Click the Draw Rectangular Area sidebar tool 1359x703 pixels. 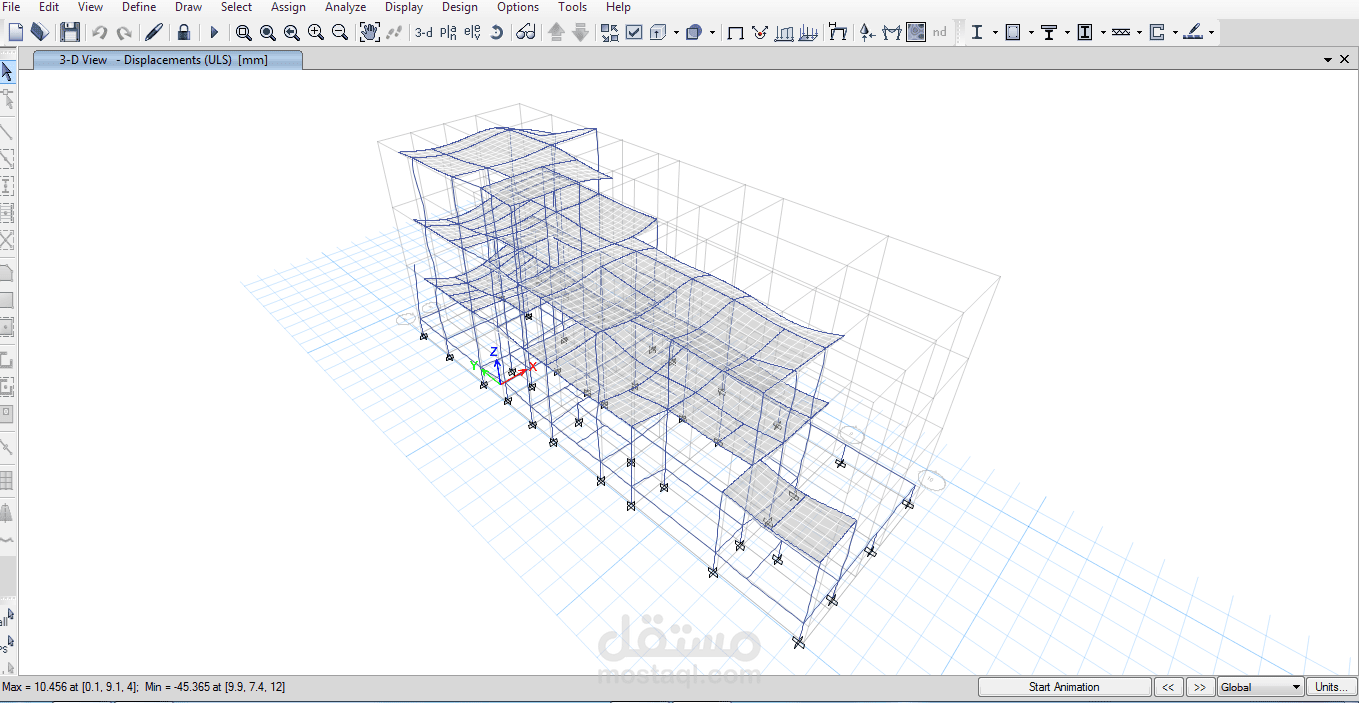[7, 300]
